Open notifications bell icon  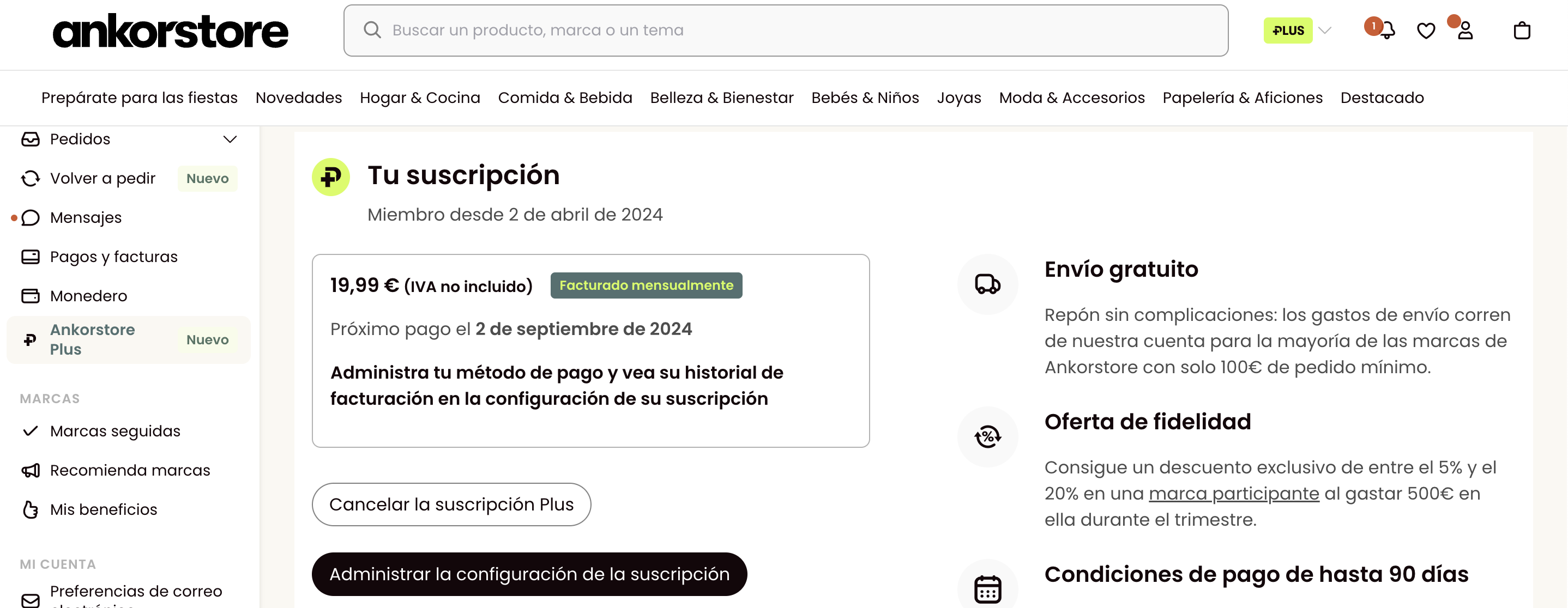click(1386, 31)
